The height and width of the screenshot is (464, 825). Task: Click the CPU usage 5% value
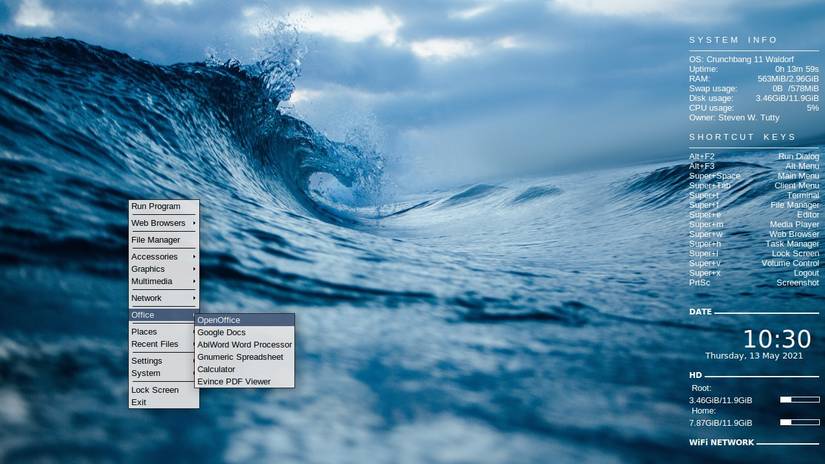point(813,108)
